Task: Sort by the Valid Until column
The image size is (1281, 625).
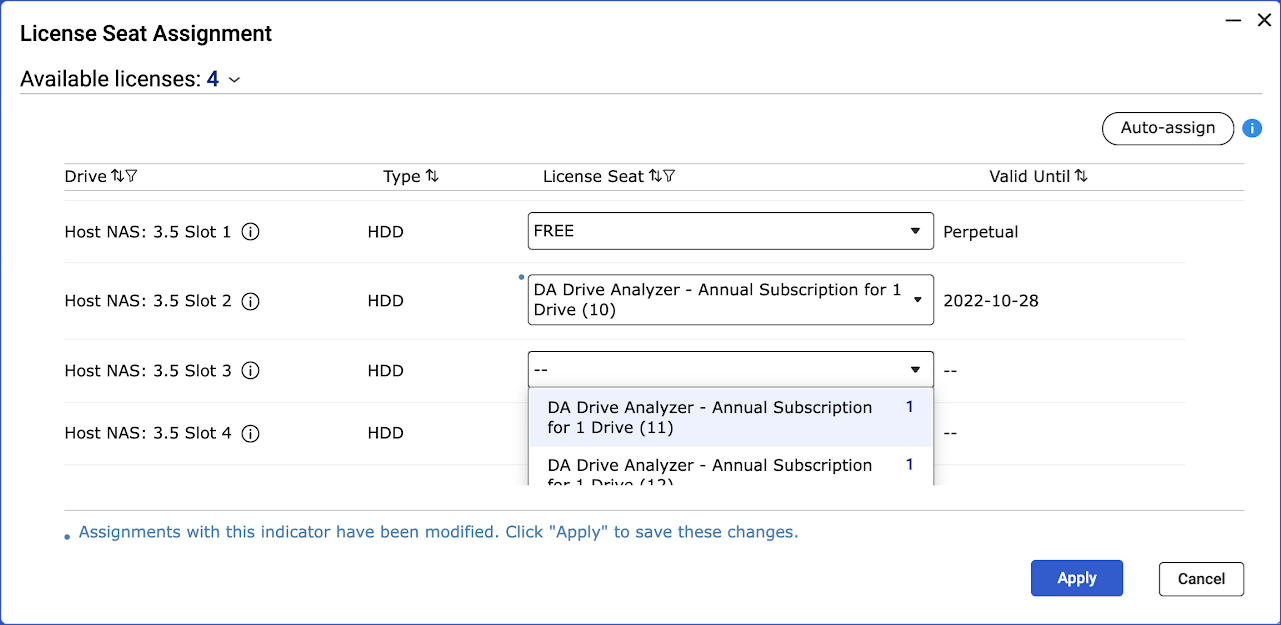Action: coord(1081,176)
